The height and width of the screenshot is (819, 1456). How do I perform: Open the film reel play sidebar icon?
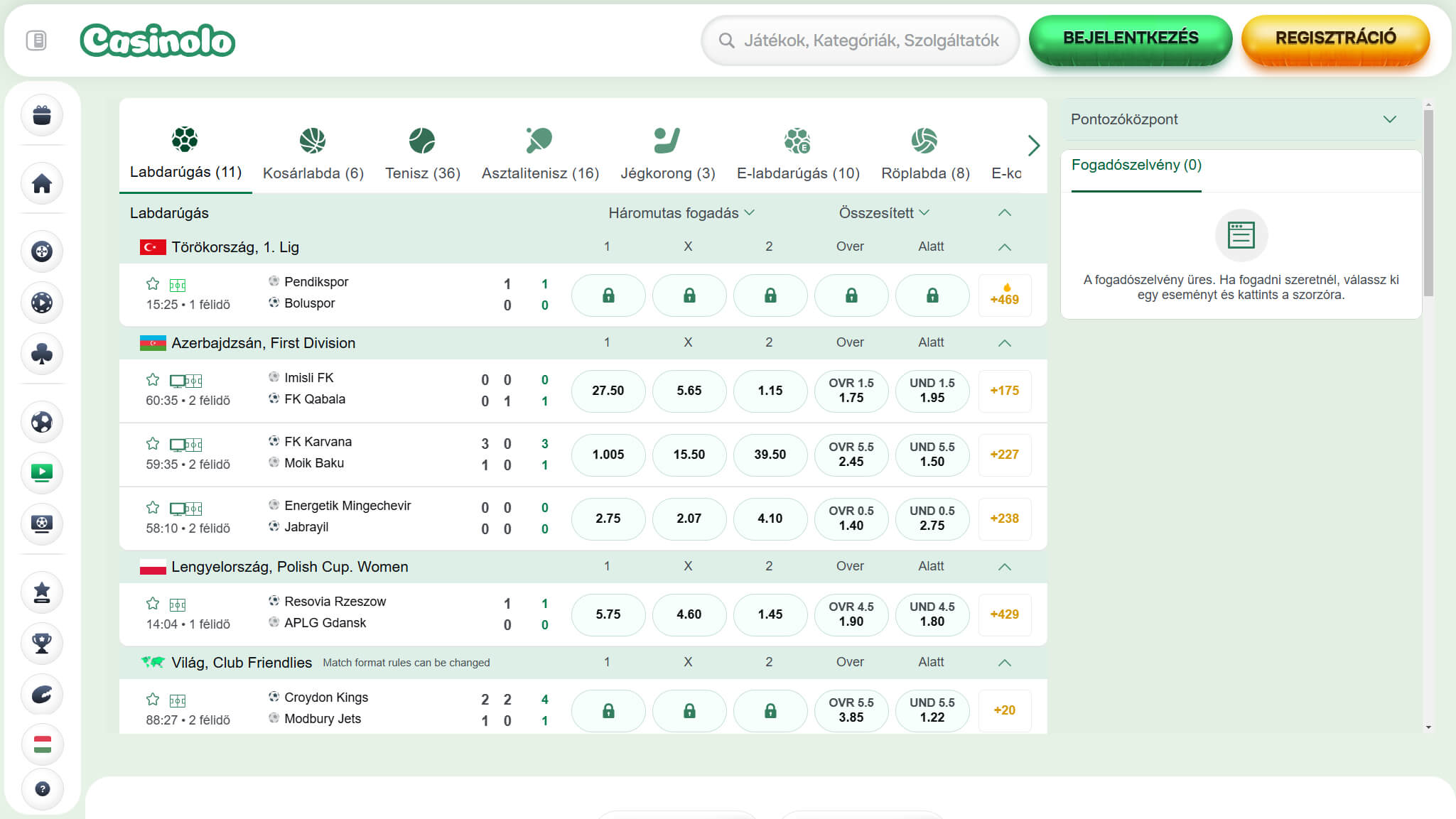42,303
